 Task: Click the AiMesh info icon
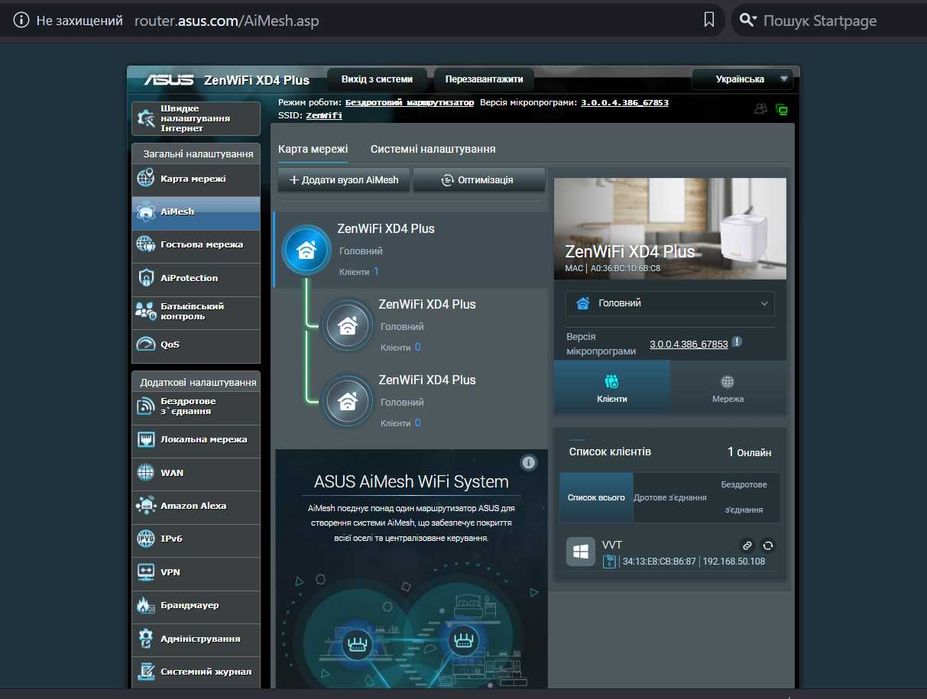click(529, 462)
